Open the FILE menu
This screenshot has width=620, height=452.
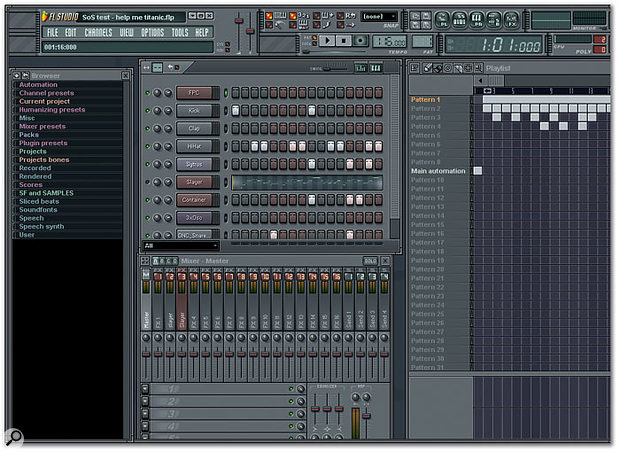(53, 32)
